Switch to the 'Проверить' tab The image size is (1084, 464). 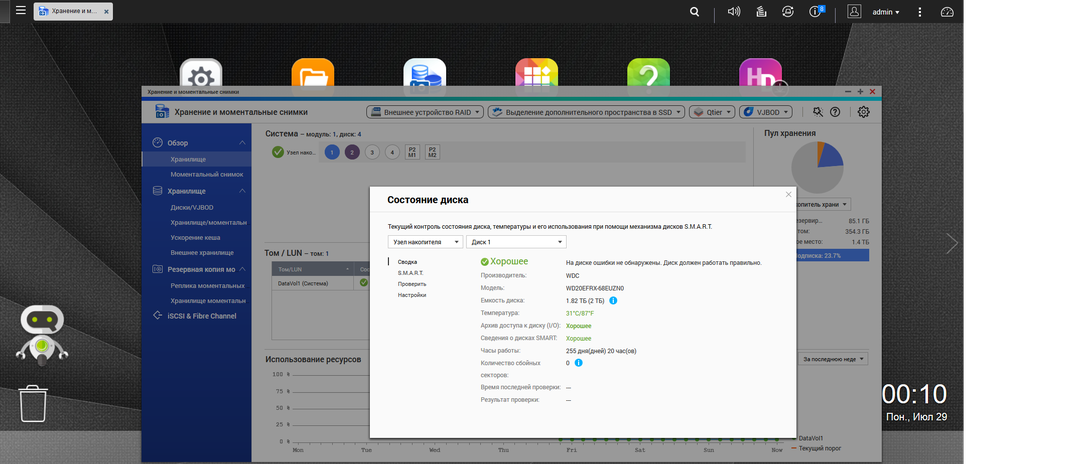(x=411, y=284)
